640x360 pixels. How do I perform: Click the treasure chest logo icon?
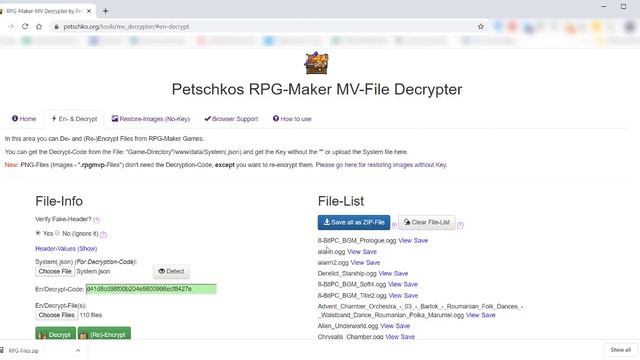(x=316, y=63)
